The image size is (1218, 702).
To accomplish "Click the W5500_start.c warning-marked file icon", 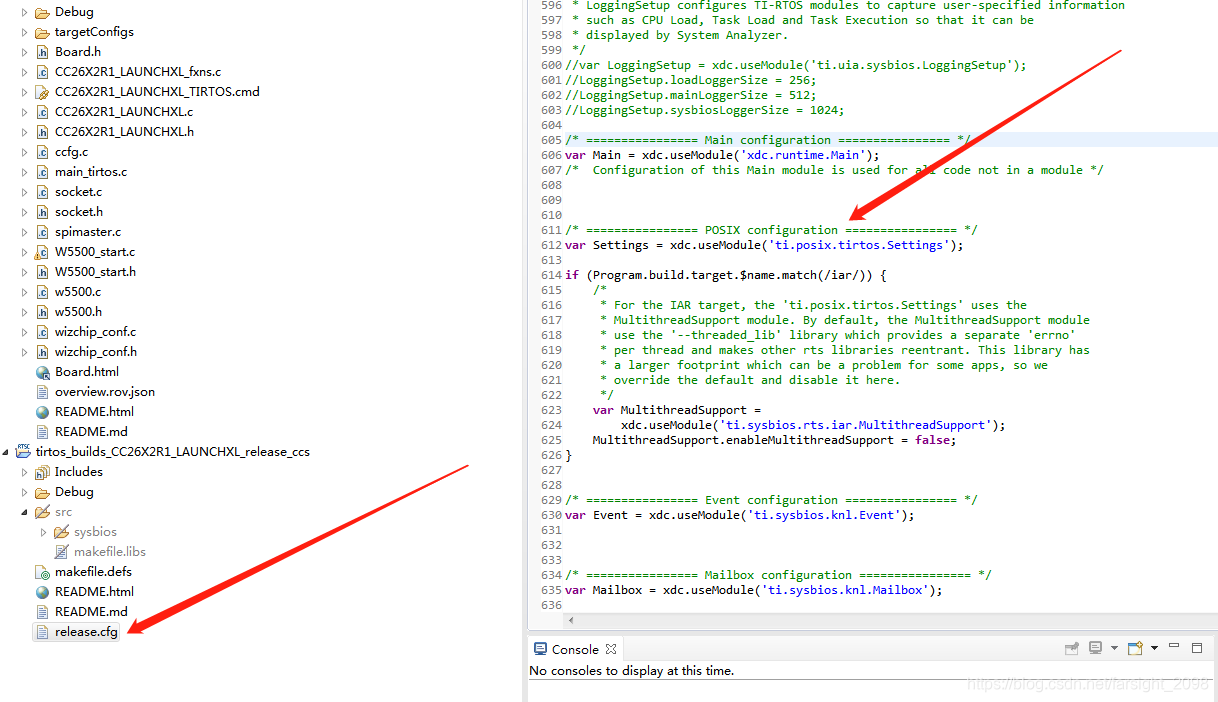I will pos(42,252).
